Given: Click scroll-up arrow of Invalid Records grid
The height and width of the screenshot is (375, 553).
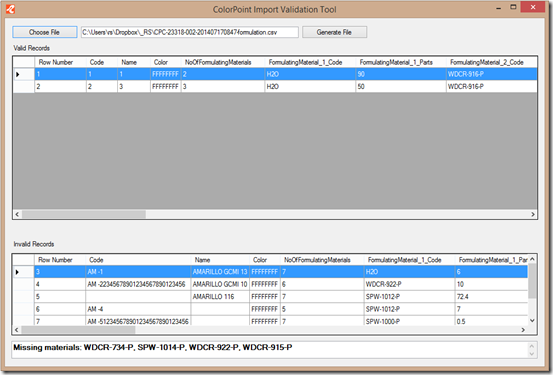Looking at the screenshot, I should (x=532, y=259).
